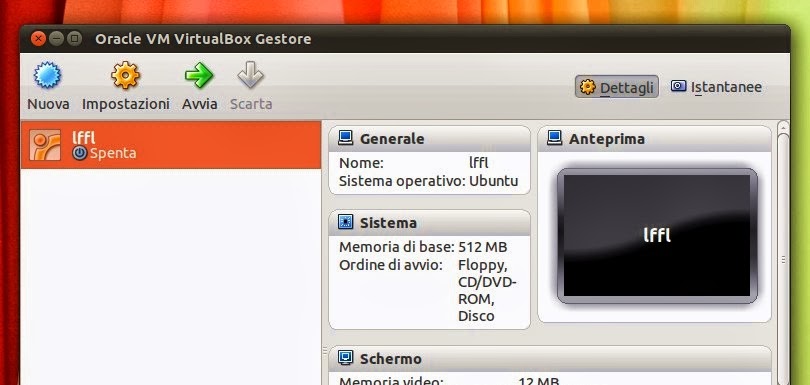The image size is (810, 385).
Task: Switch to Dettagli view
Action: (617, 87)
